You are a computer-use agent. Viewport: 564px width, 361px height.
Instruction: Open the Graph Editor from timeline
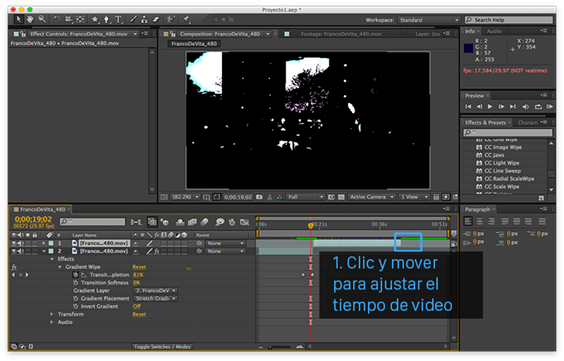tap(244, 223)
